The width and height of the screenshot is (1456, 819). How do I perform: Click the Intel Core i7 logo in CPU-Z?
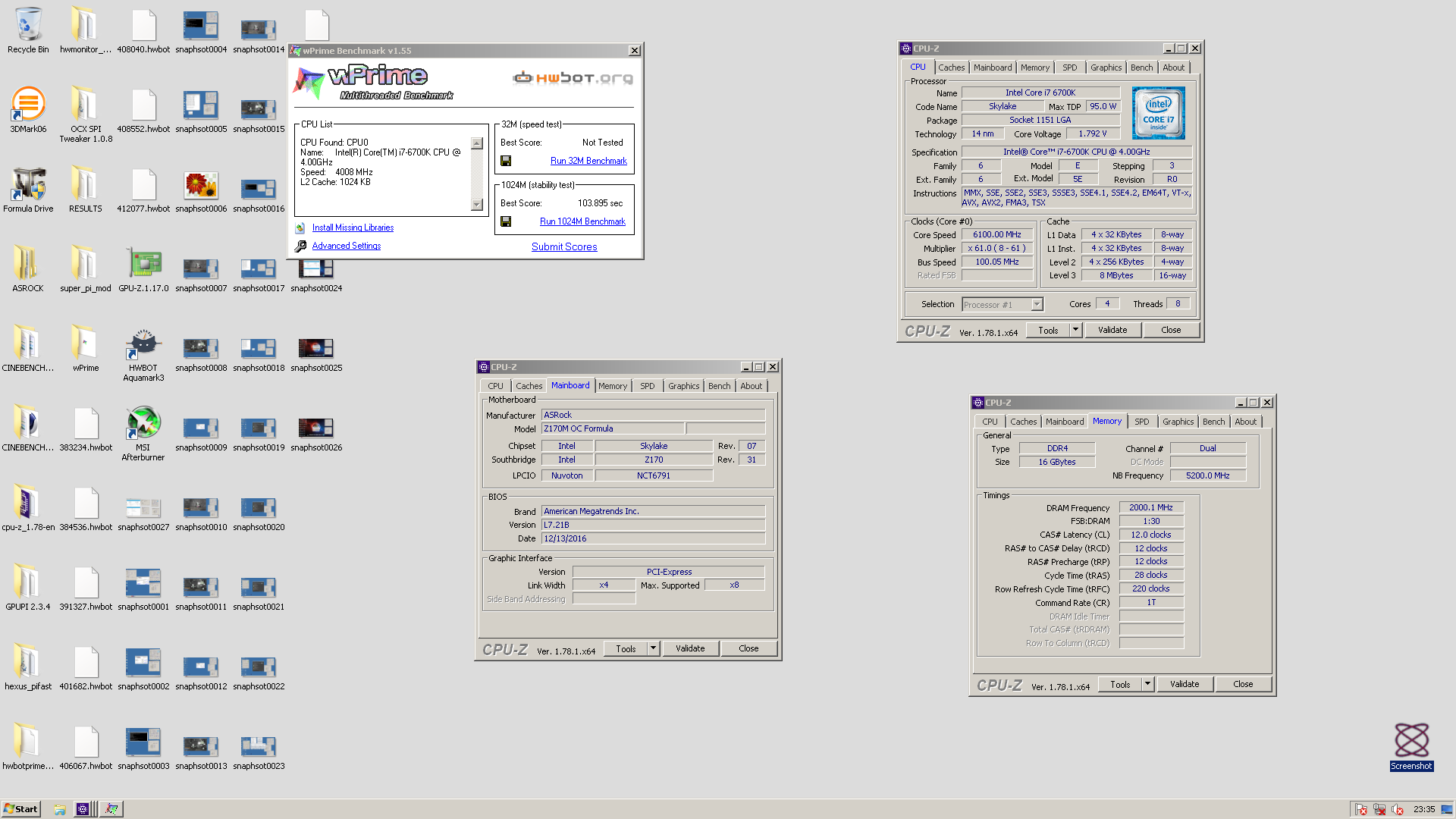pyautogui.click(x=1158, y=112)
